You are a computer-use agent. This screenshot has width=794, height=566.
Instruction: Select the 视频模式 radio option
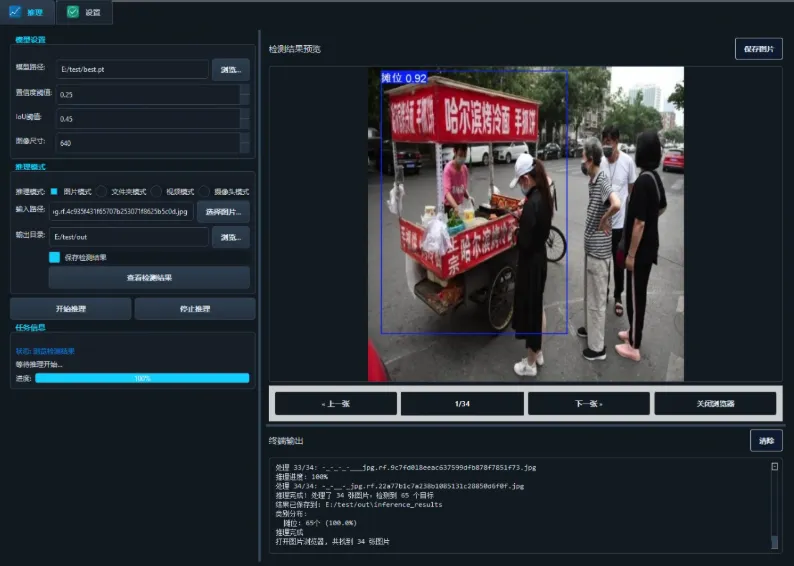click(x=173, y=191)
